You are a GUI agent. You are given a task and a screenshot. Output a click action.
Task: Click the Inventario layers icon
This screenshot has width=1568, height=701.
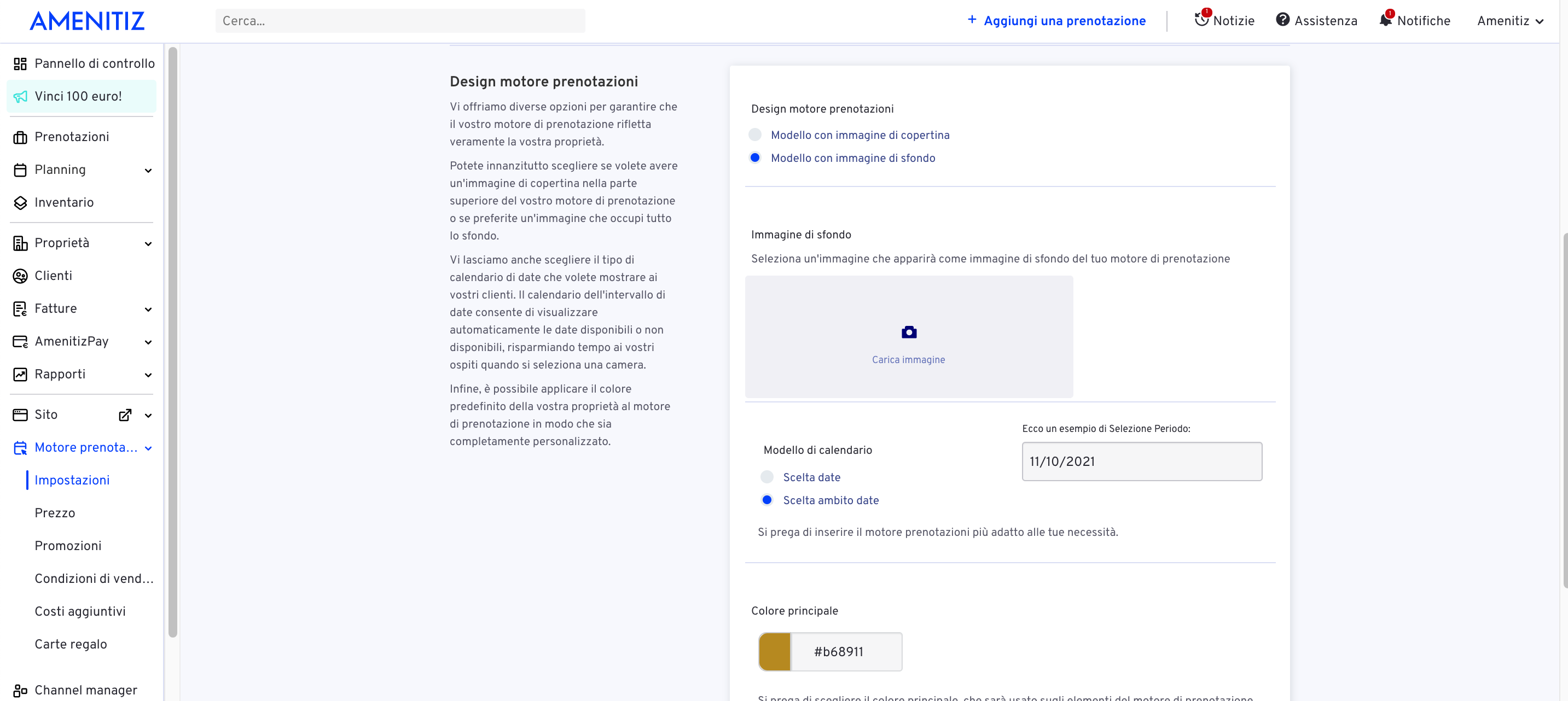[20, 203]
